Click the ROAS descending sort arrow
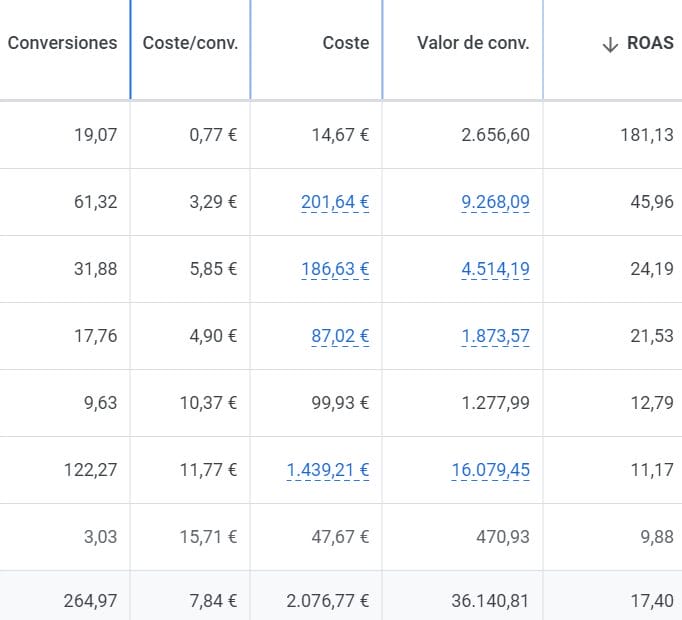Image resolution: width=682 pixels, height=620 pixels. click(611, 44)
